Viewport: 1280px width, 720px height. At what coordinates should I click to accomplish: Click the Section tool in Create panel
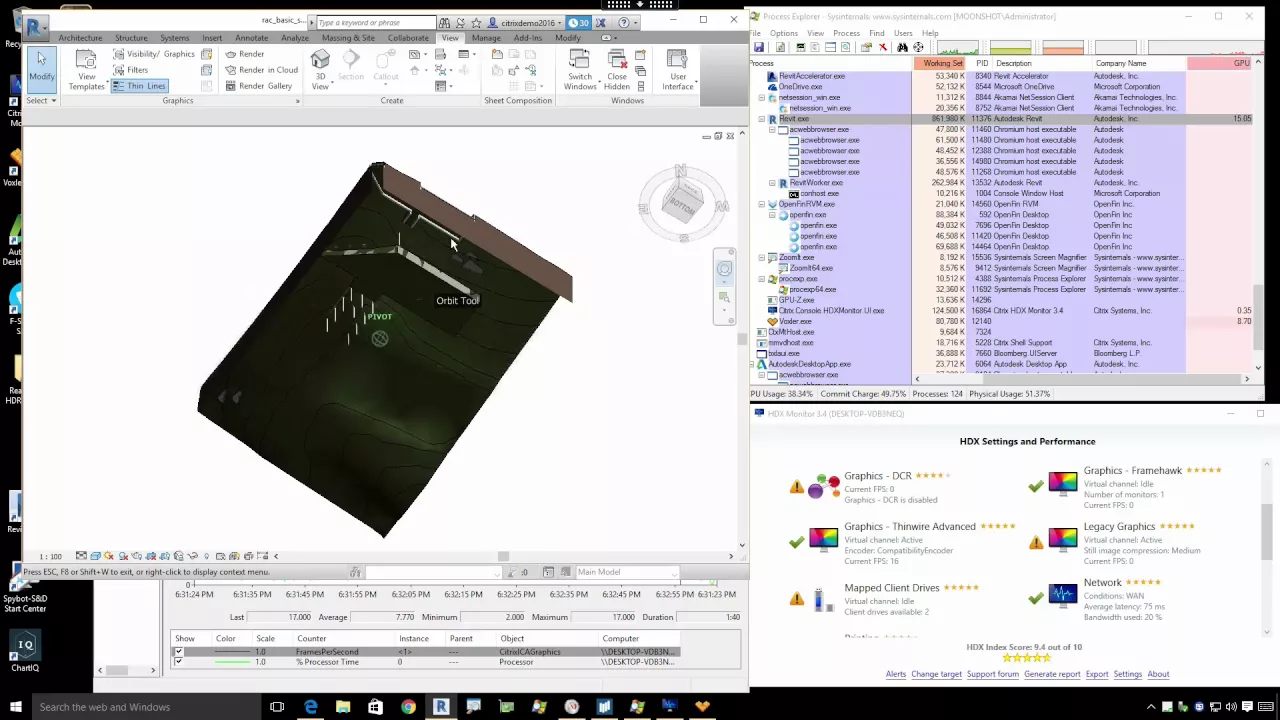[x=351, y=67]
